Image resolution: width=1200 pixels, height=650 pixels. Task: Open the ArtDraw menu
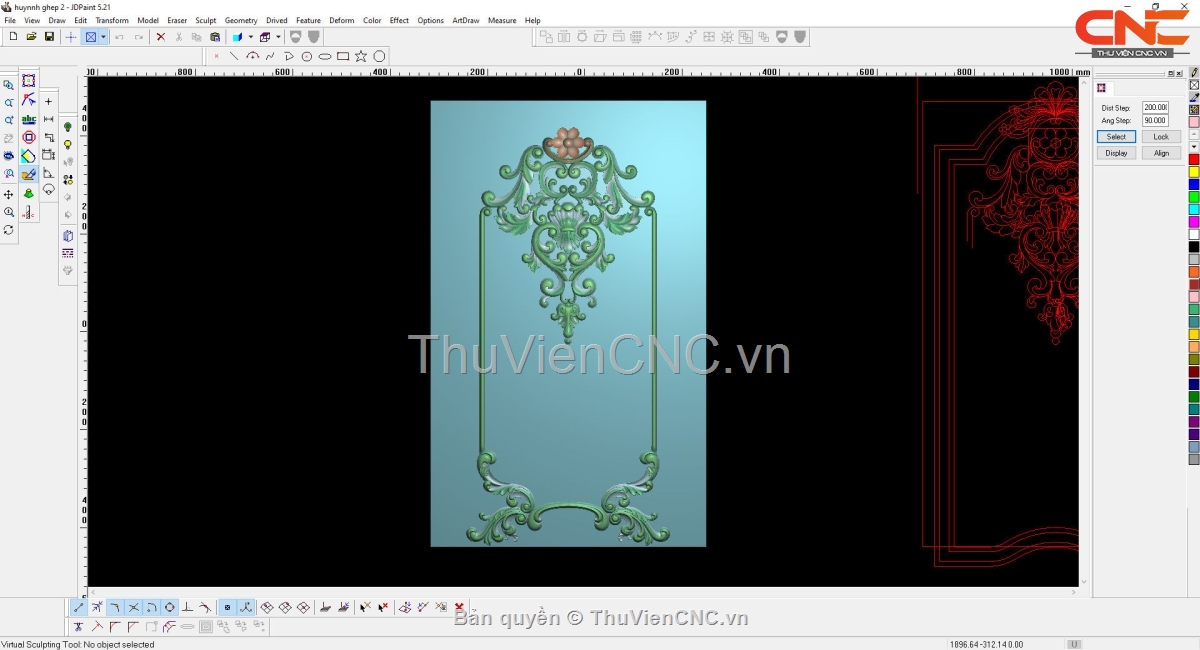(465, 20)
